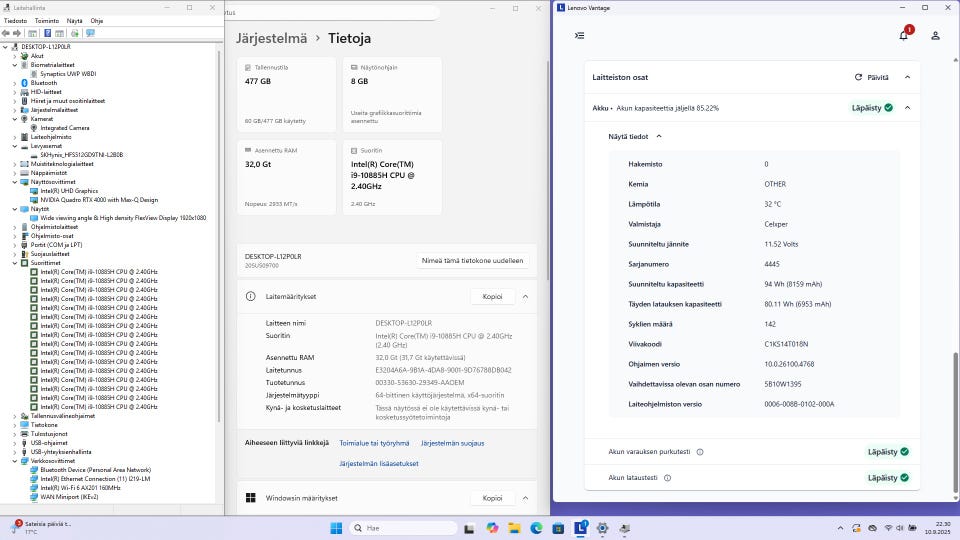Select the Bluetooth device category icon
Screen dimensions: 960x540
click(x=24, y=83)
